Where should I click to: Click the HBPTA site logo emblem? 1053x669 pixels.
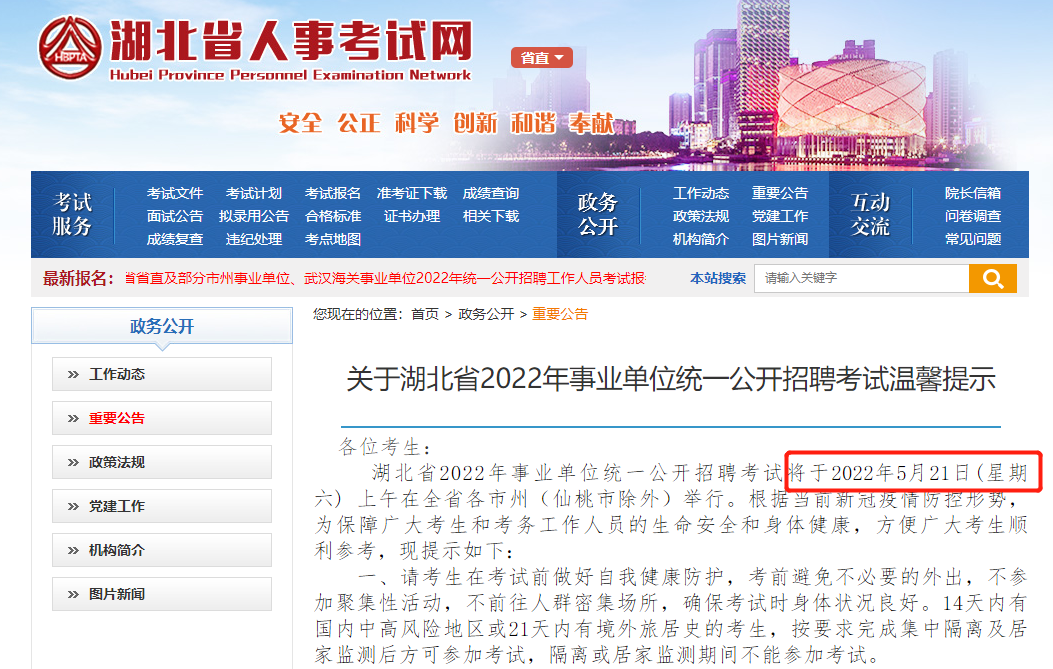pos(70,48)
